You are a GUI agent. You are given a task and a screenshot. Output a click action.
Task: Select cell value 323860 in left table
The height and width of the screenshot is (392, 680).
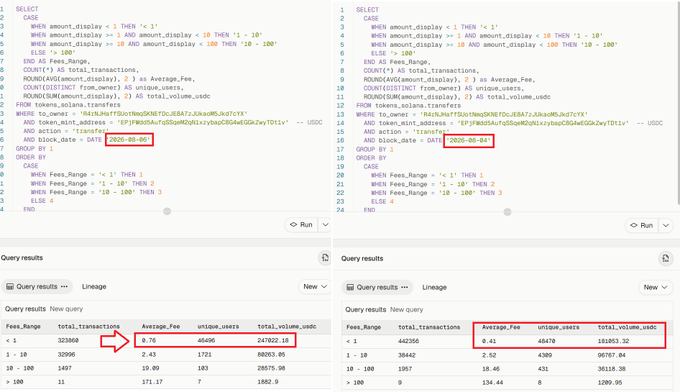pos(68,340)
